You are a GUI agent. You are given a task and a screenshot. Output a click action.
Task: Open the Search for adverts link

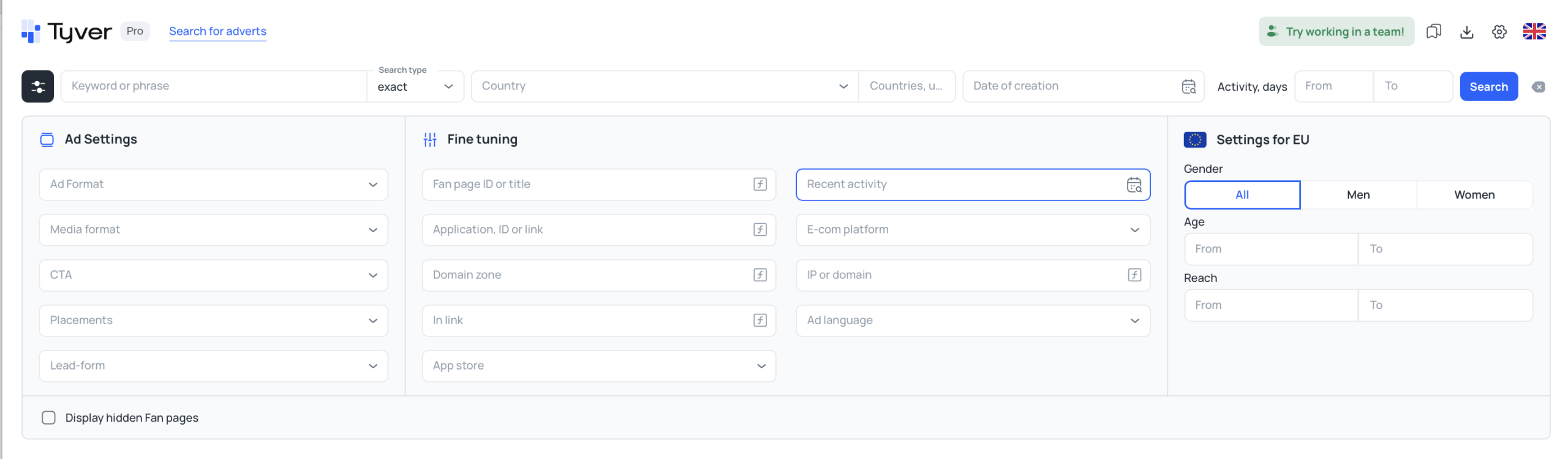click(x=217, y=31)
